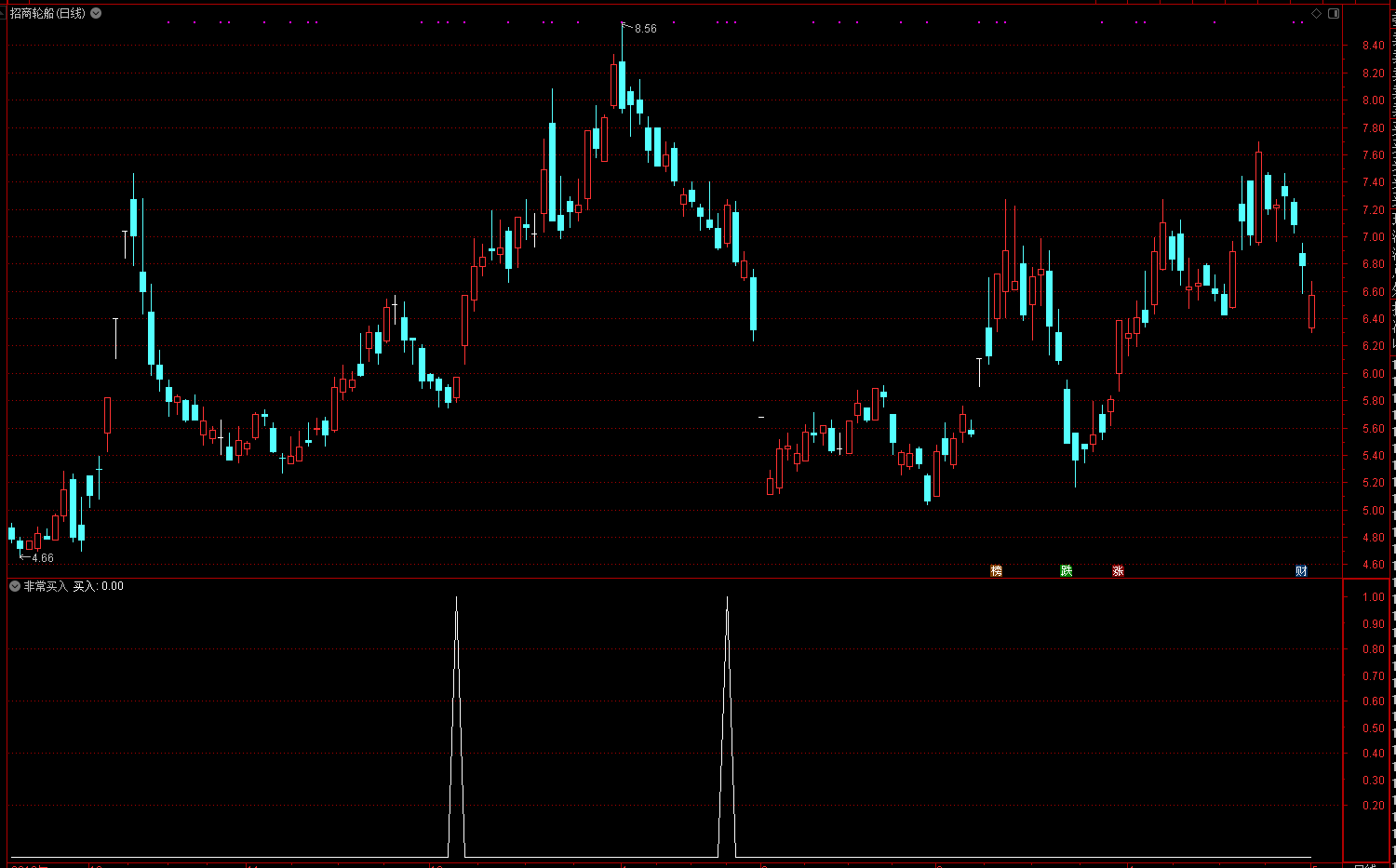Click the red 涨 marker icon

(x=1118, y=570)
